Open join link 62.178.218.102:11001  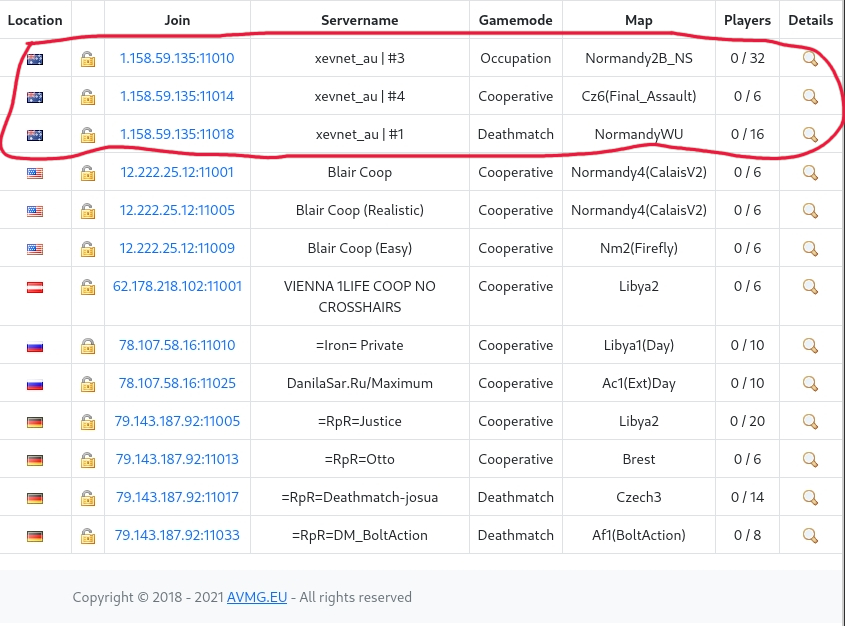click(177, 287)
